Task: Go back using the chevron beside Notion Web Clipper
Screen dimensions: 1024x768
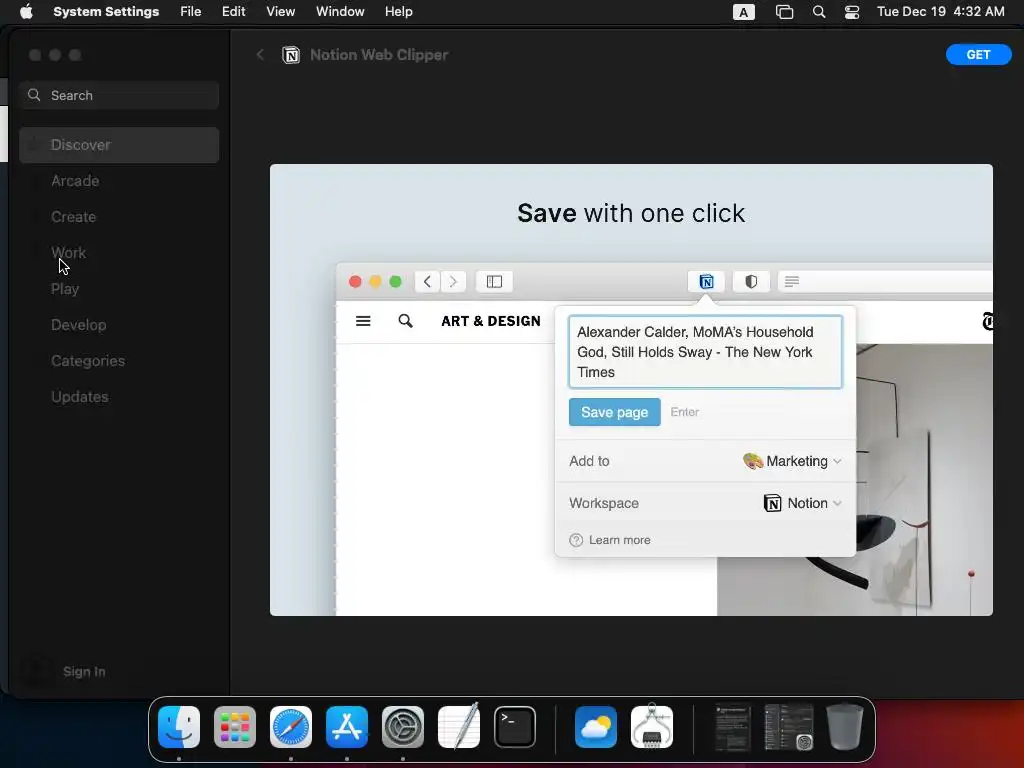Action: pyautogui.click(x=260, y=55)
